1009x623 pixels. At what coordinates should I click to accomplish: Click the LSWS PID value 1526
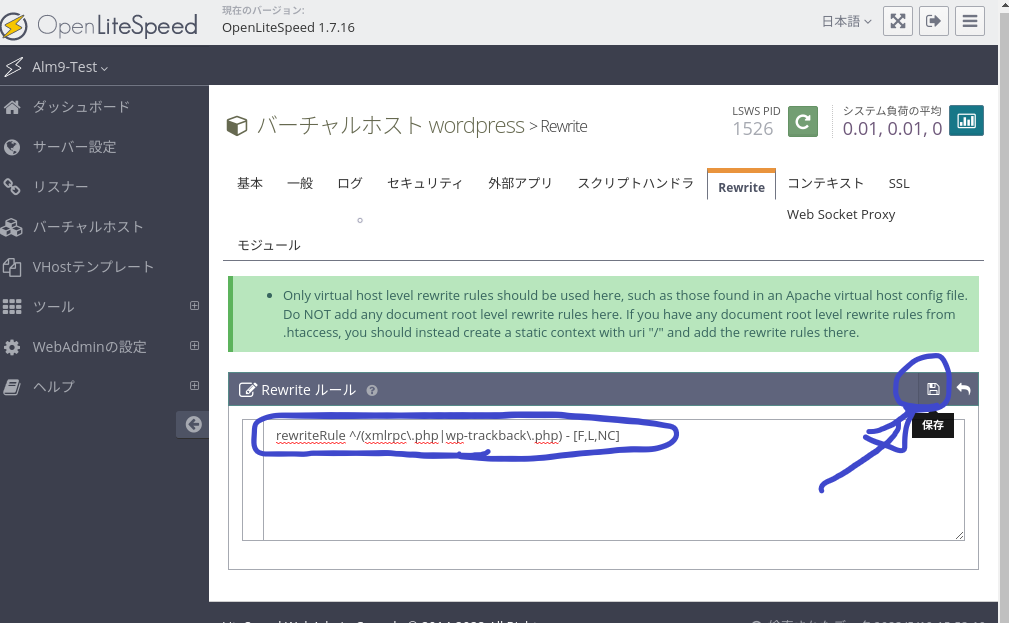[x=753, y=129]
